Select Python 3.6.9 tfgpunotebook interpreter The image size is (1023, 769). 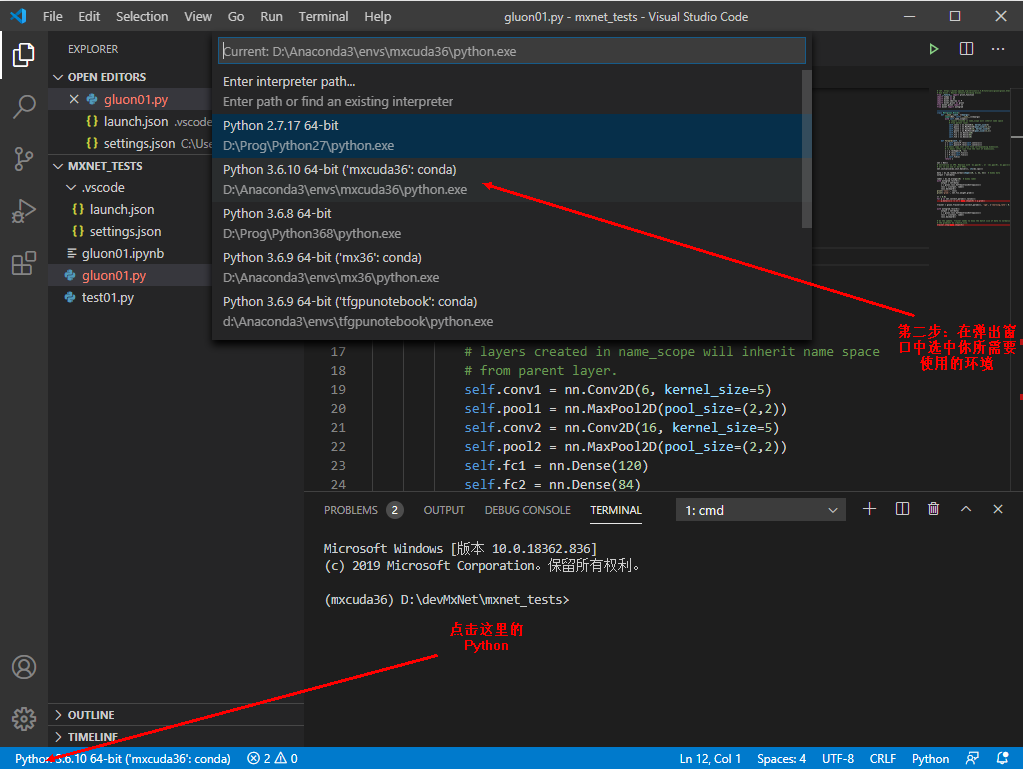[x=509, y=311]
